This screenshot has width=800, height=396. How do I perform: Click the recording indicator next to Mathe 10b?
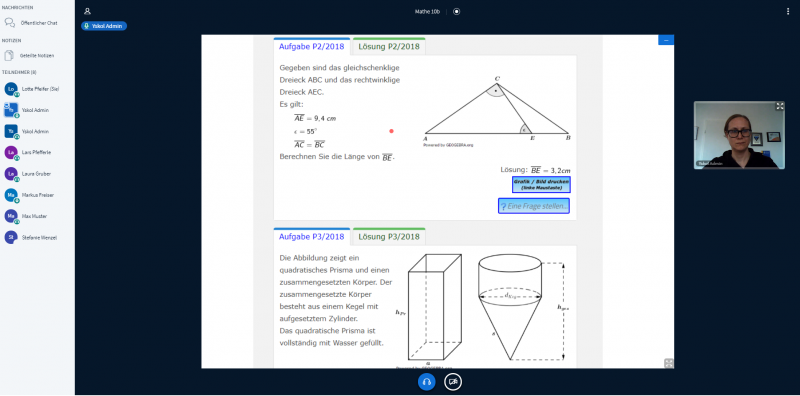[x=457, y=11]
